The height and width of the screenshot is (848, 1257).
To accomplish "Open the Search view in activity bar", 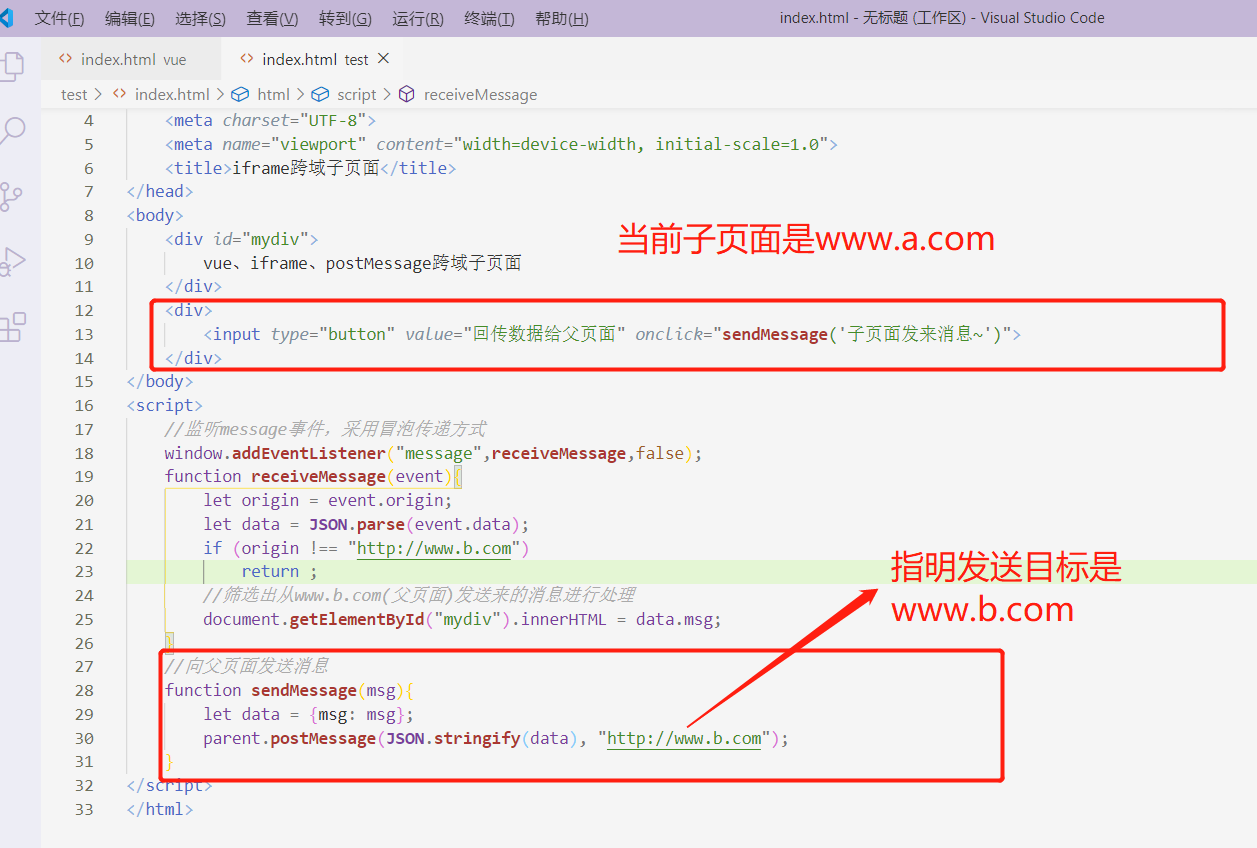I will (12, 131).
